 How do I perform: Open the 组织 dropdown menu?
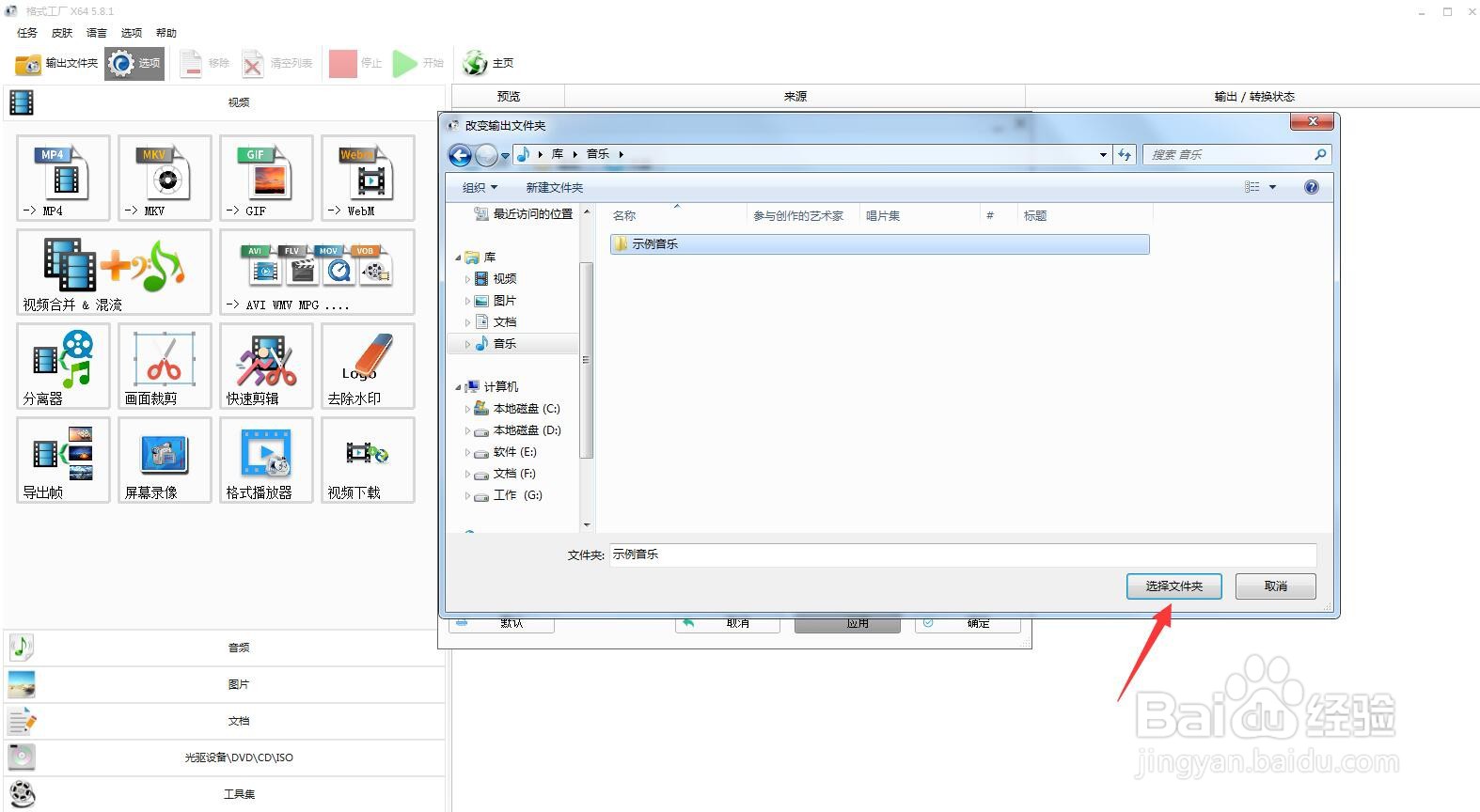480,187
